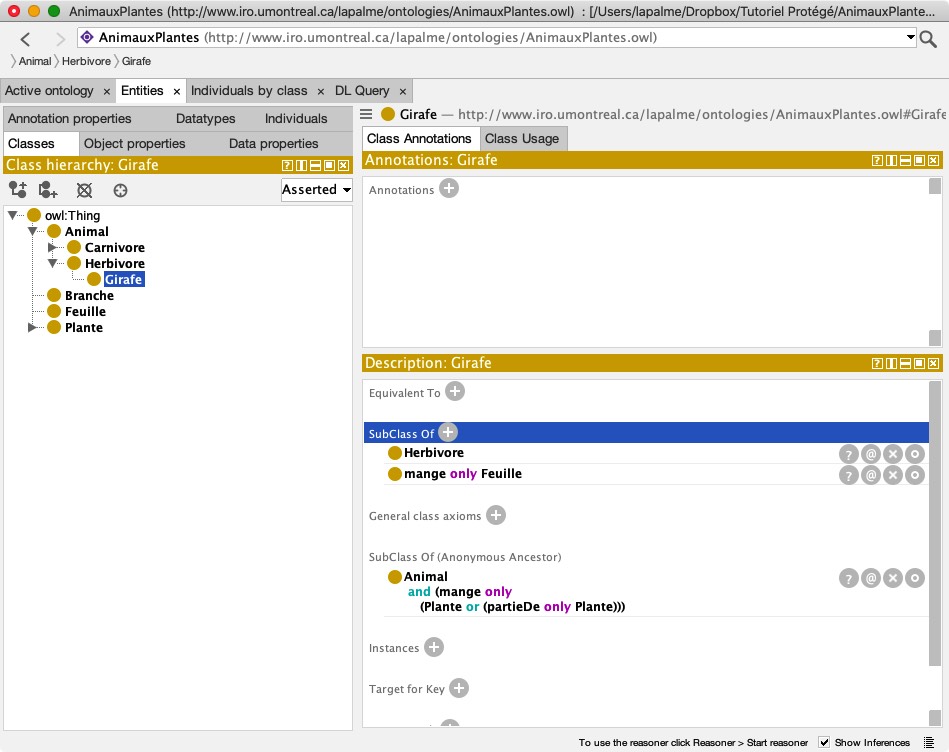
Task: Expand the Carnivore class node
Action: click(x=53, y=248)
